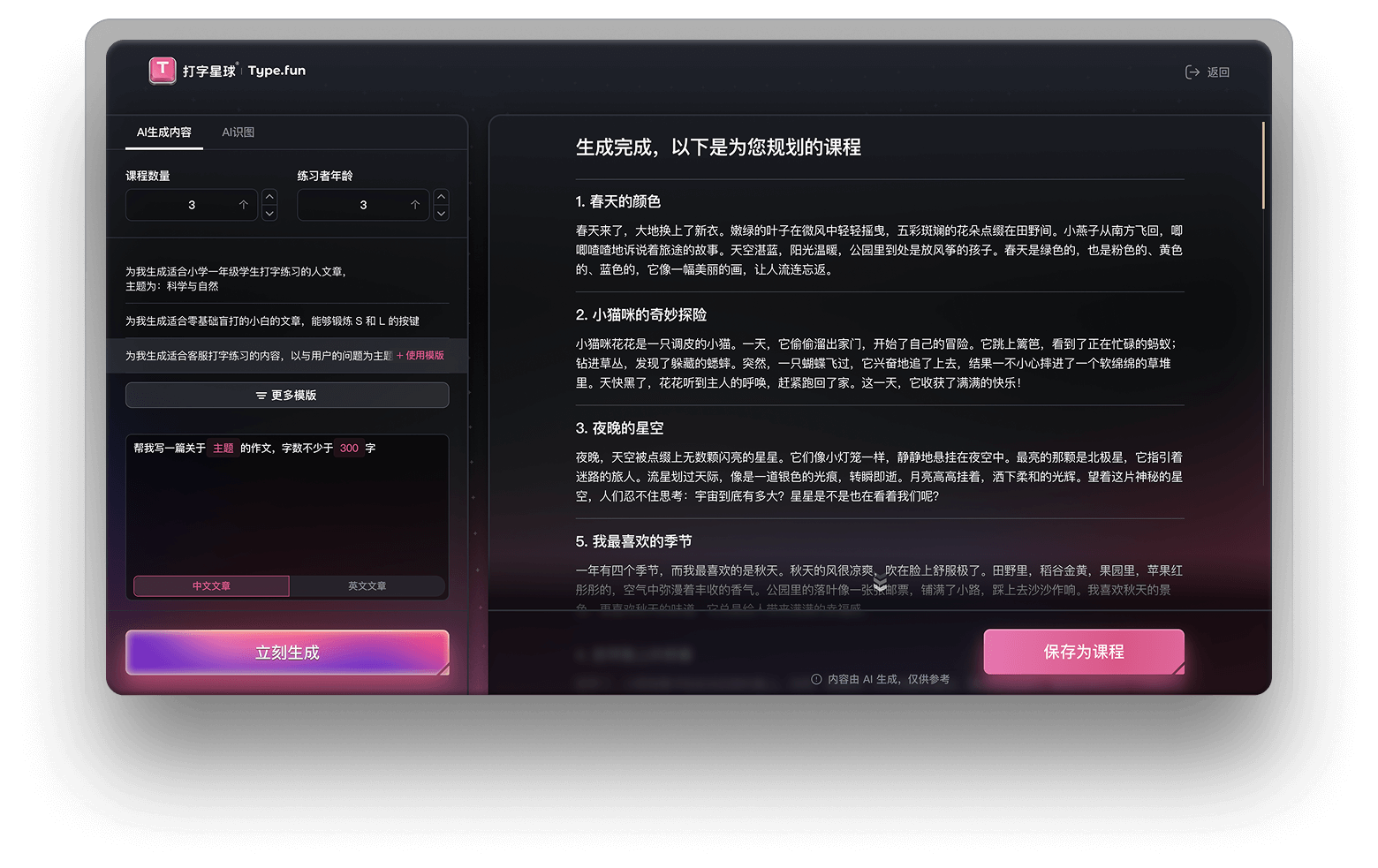Click the 主题 placeholder in the prompt
The width and height of the screenshot is (1378, 868).
point(223,449)
